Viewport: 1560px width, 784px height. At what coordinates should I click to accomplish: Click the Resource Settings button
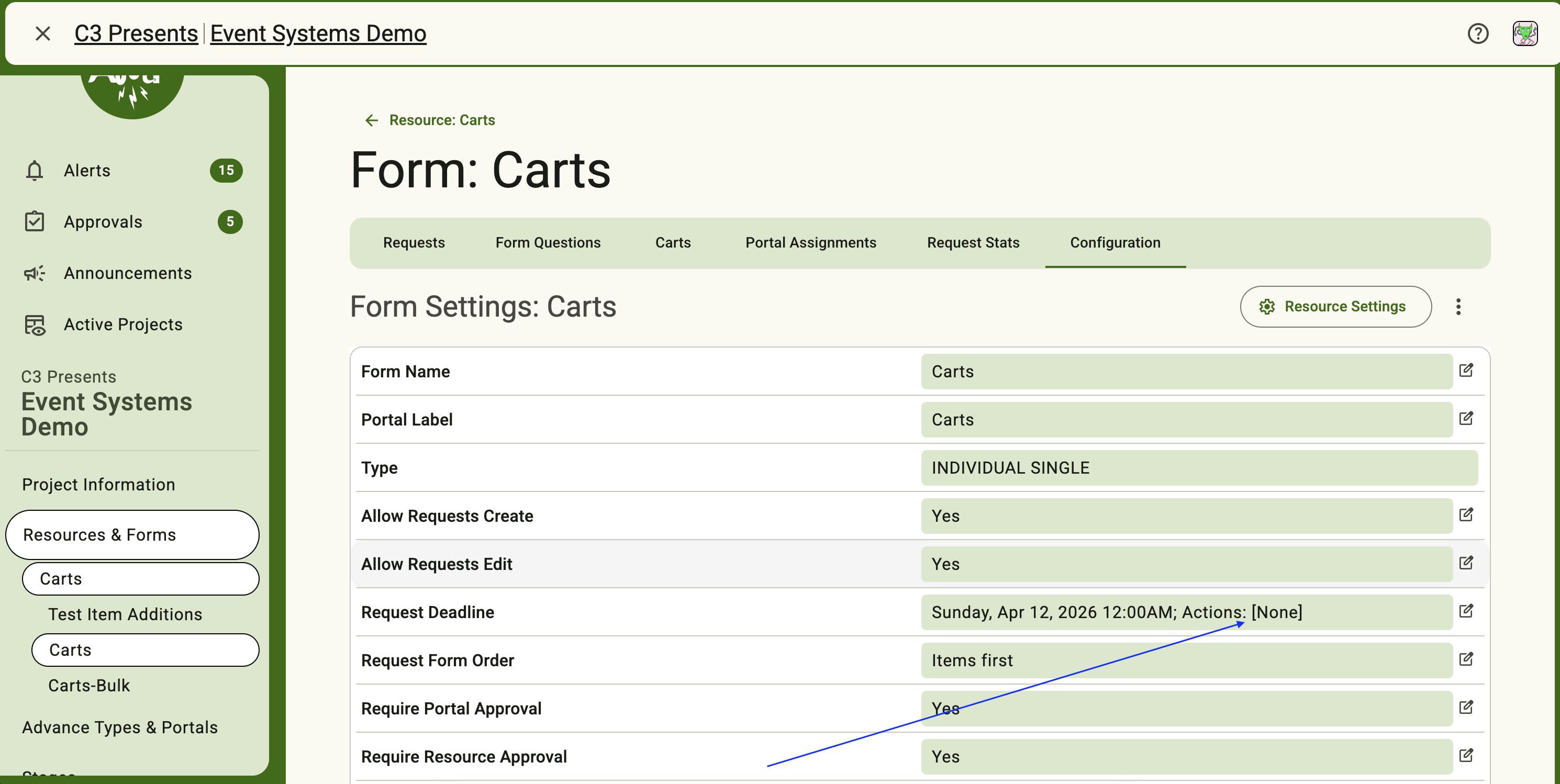pos(1335,307)
